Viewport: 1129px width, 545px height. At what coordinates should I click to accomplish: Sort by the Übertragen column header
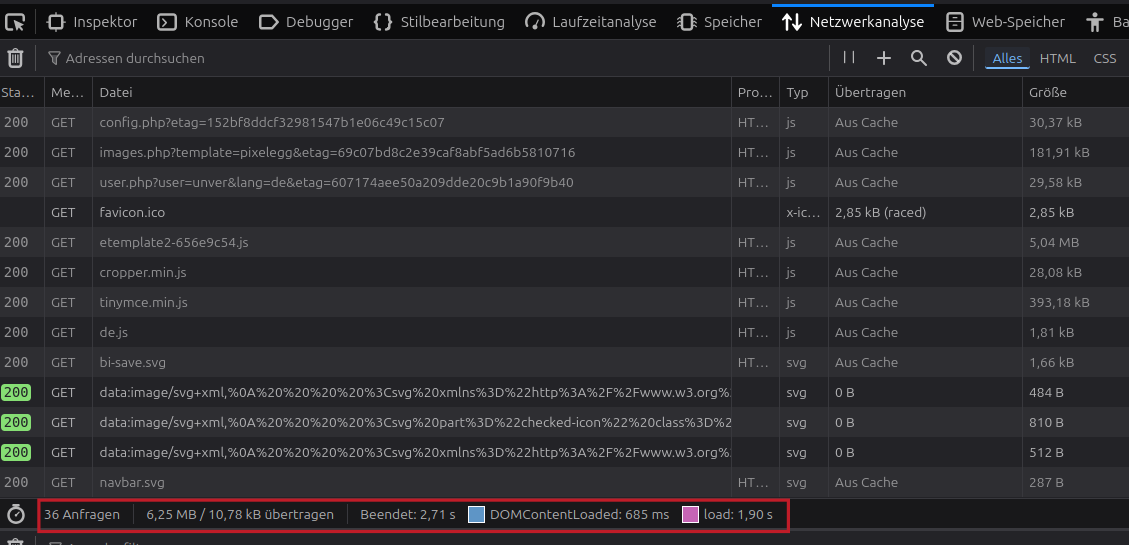(870, 92)
